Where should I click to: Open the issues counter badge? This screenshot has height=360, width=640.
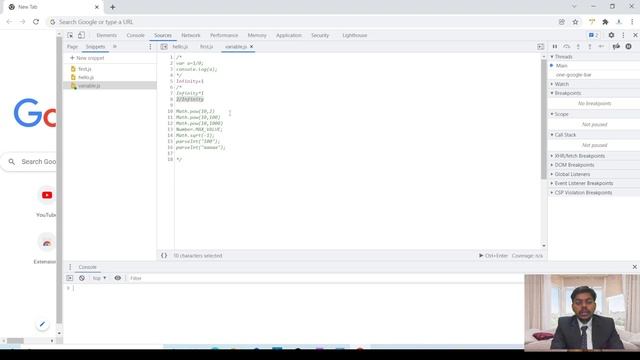[593, 36]
